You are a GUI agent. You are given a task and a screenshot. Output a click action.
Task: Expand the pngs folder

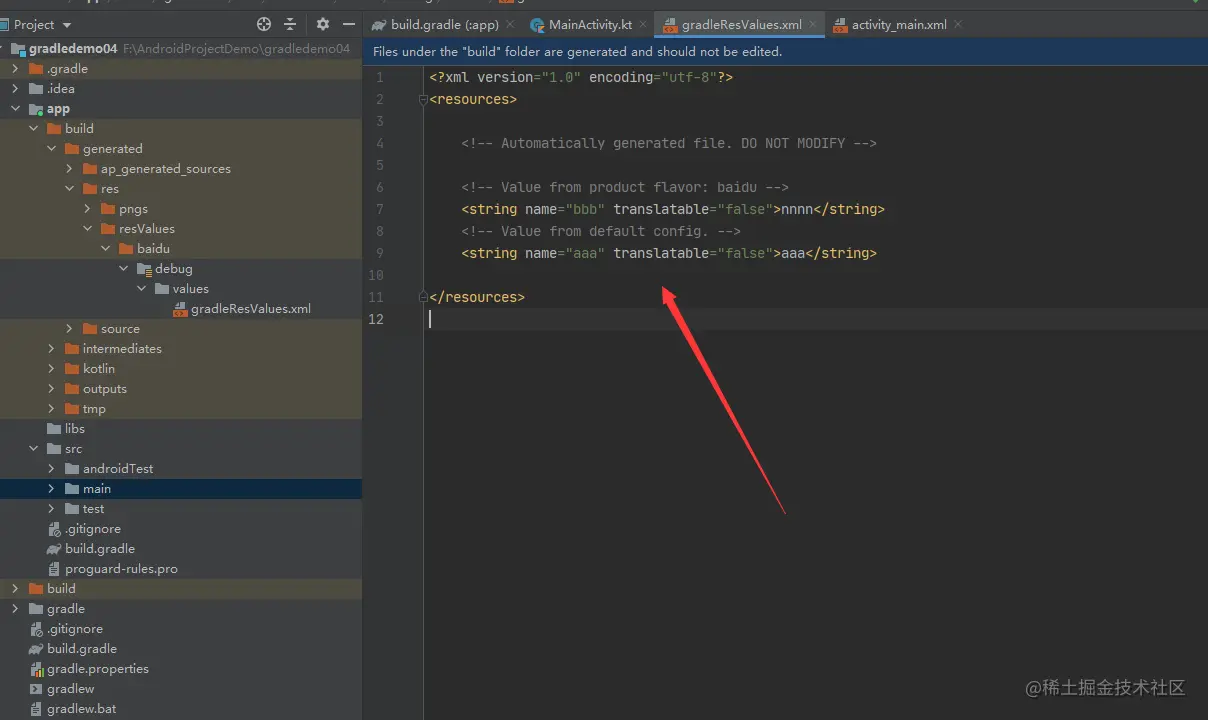(87, 209)
